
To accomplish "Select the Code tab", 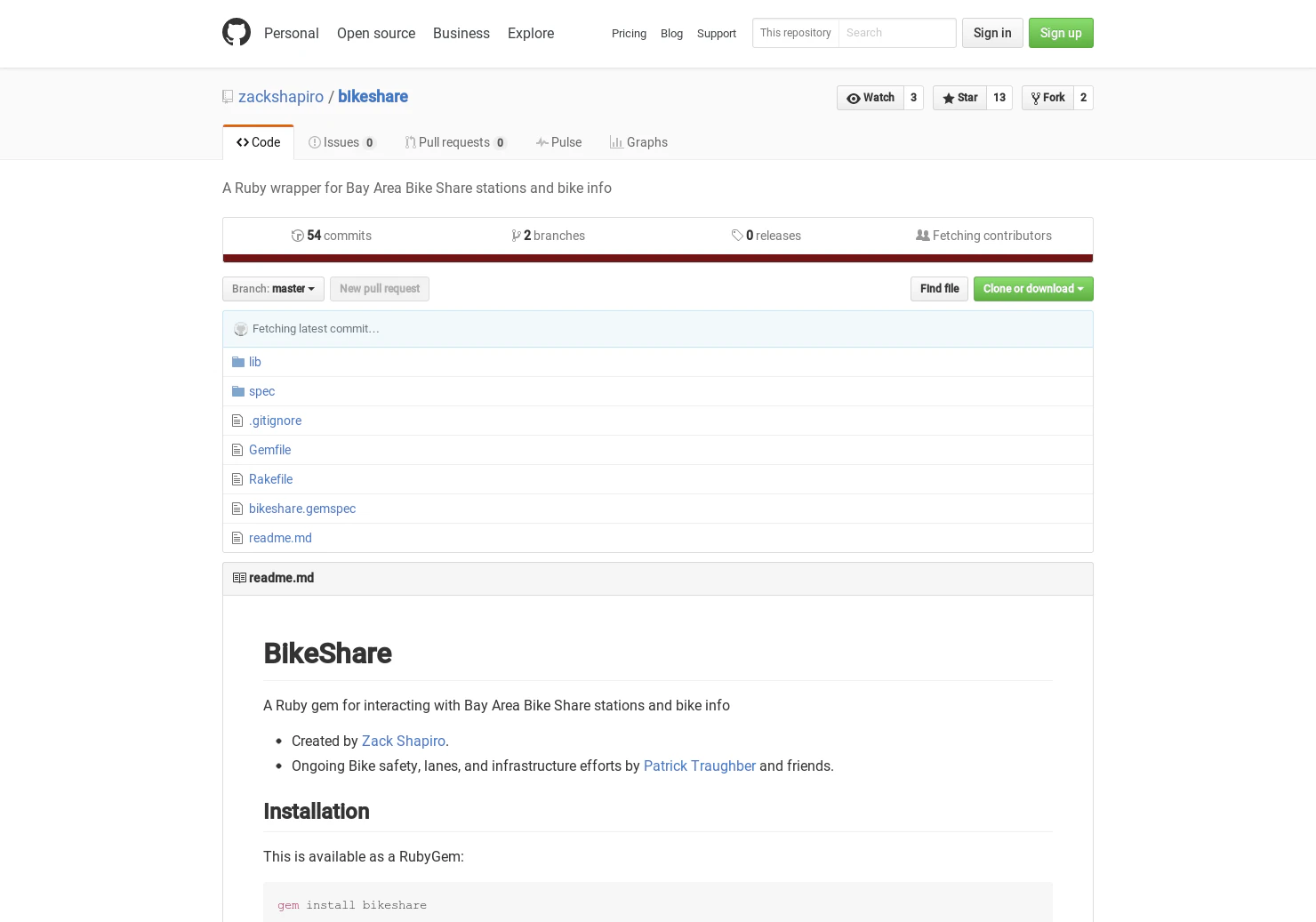I will coord(258,142).
